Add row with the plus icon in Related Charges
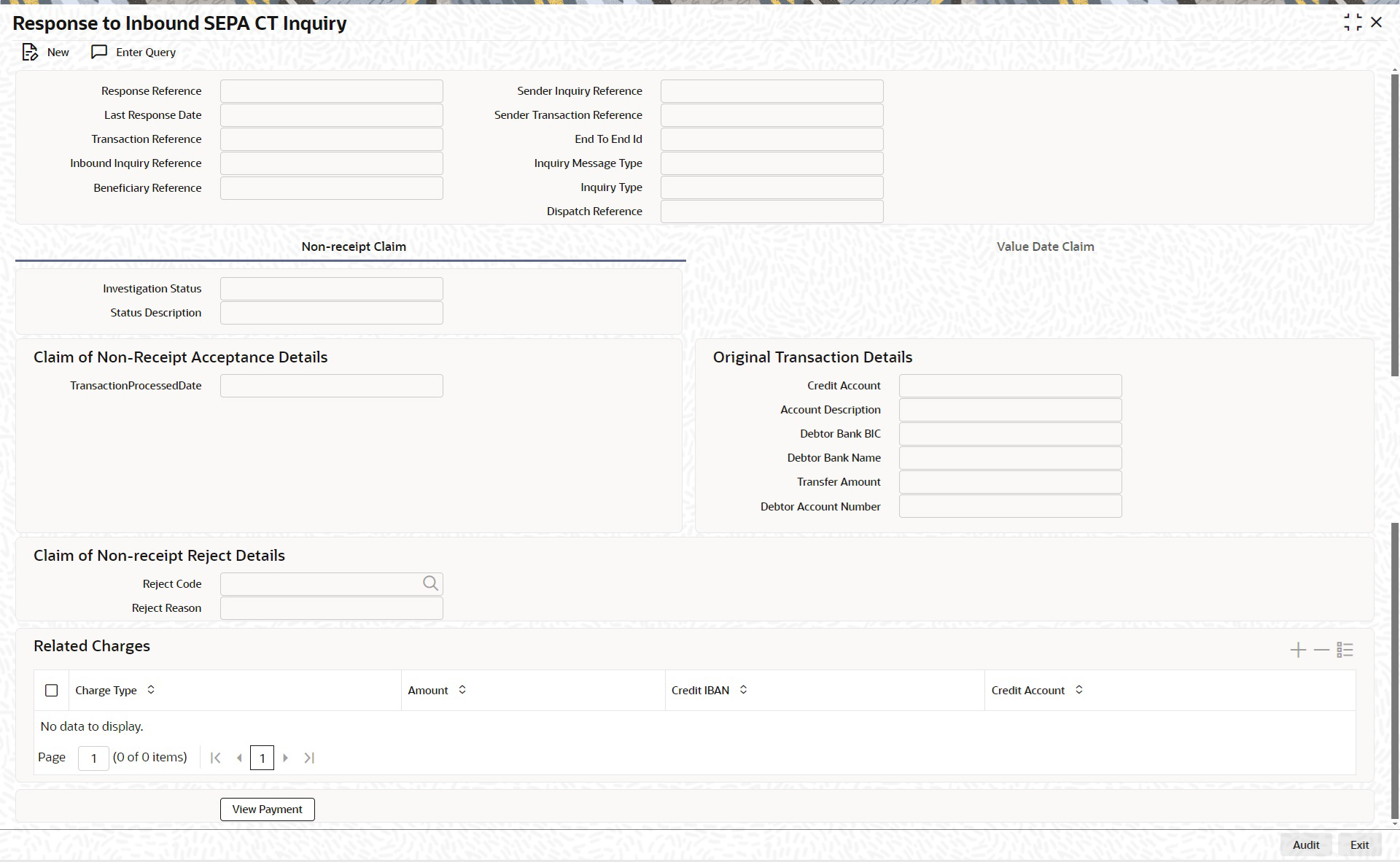The width and height of the screenshot is (1400, 862). pyautogui.click(x=1298, y=650)
